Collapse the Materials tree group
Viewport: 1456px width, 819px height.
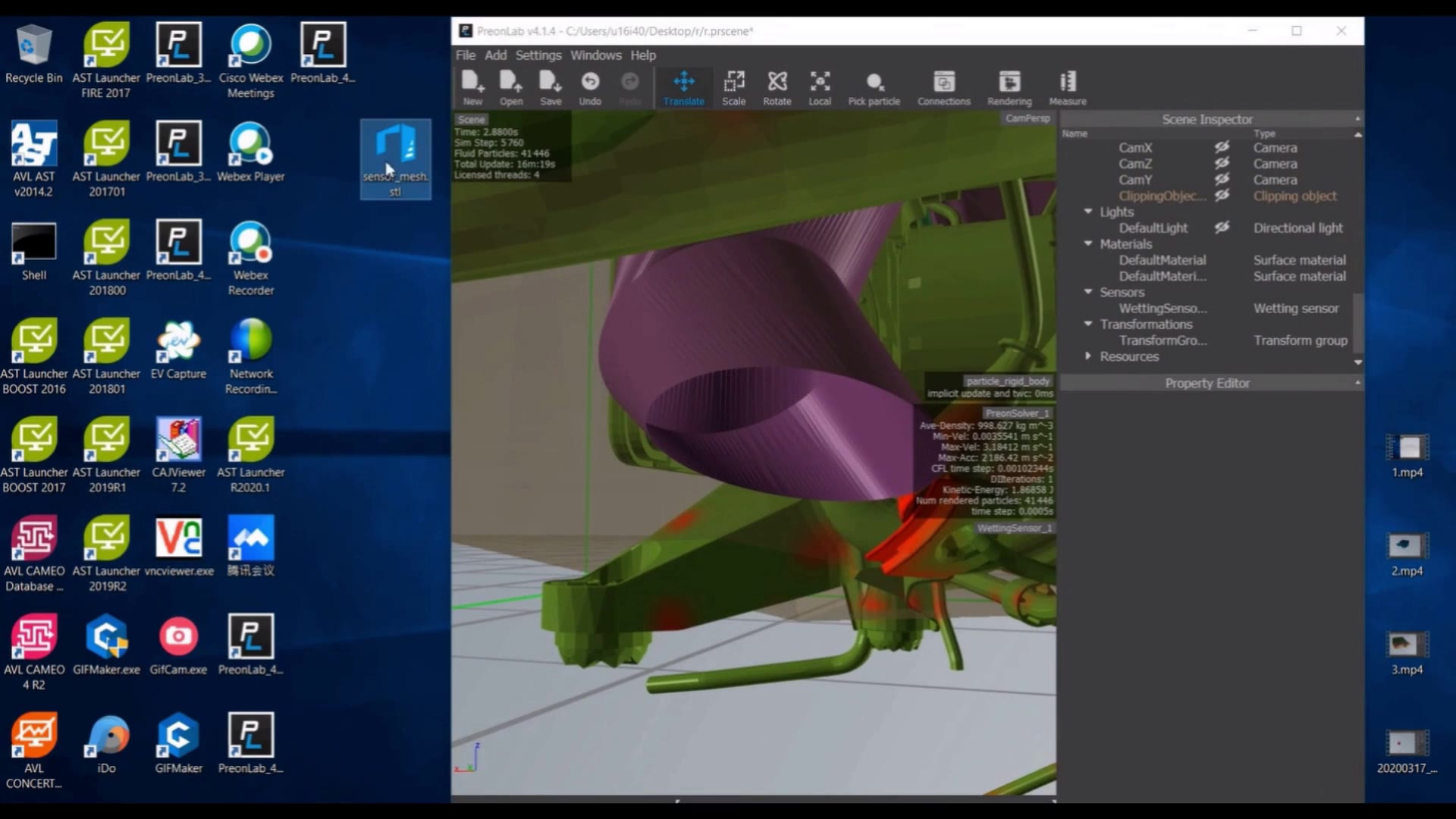[1088, 243]
